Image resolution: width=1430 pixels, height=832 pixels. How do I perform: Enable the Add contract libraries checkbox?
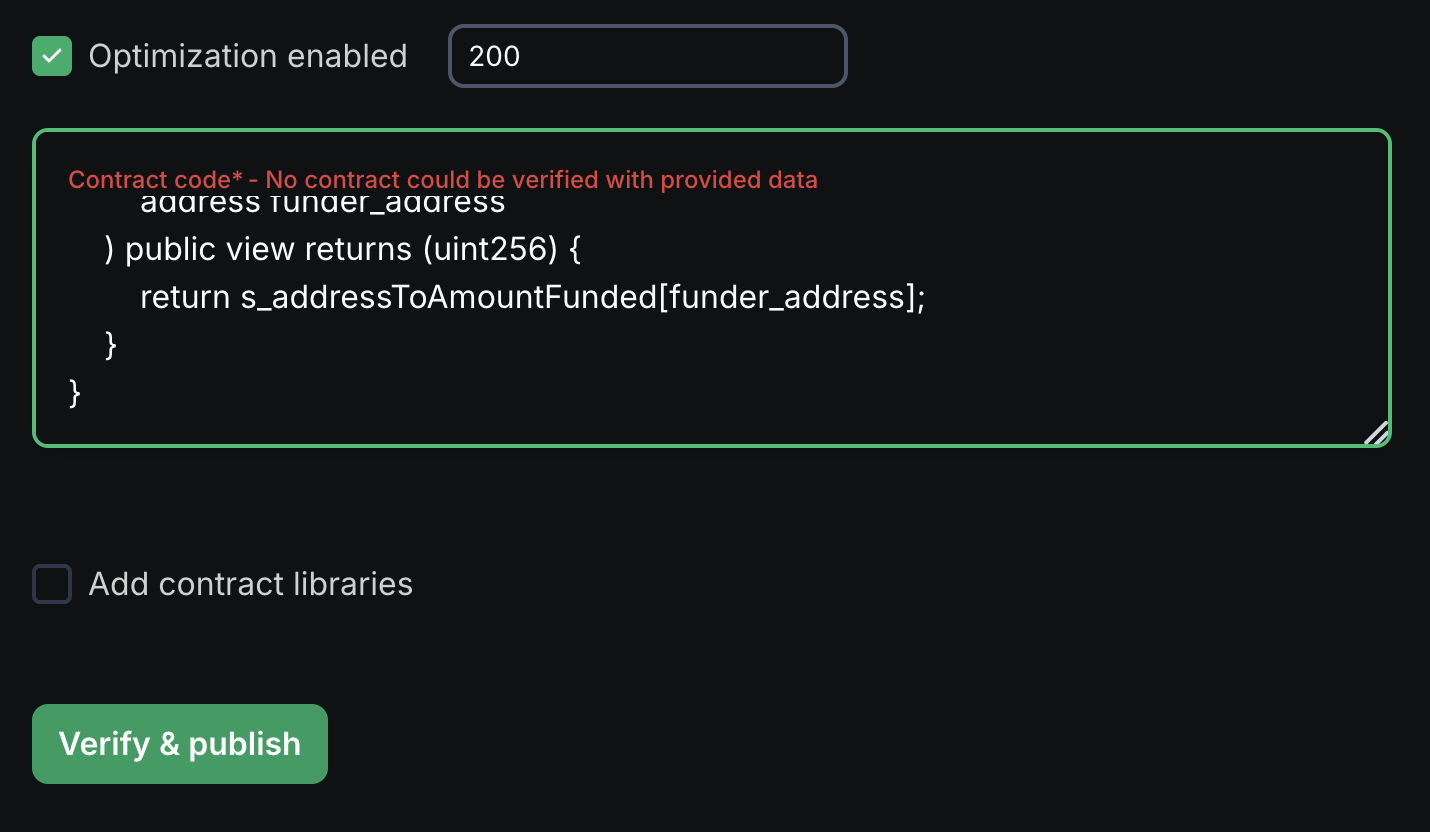point(52,584)
